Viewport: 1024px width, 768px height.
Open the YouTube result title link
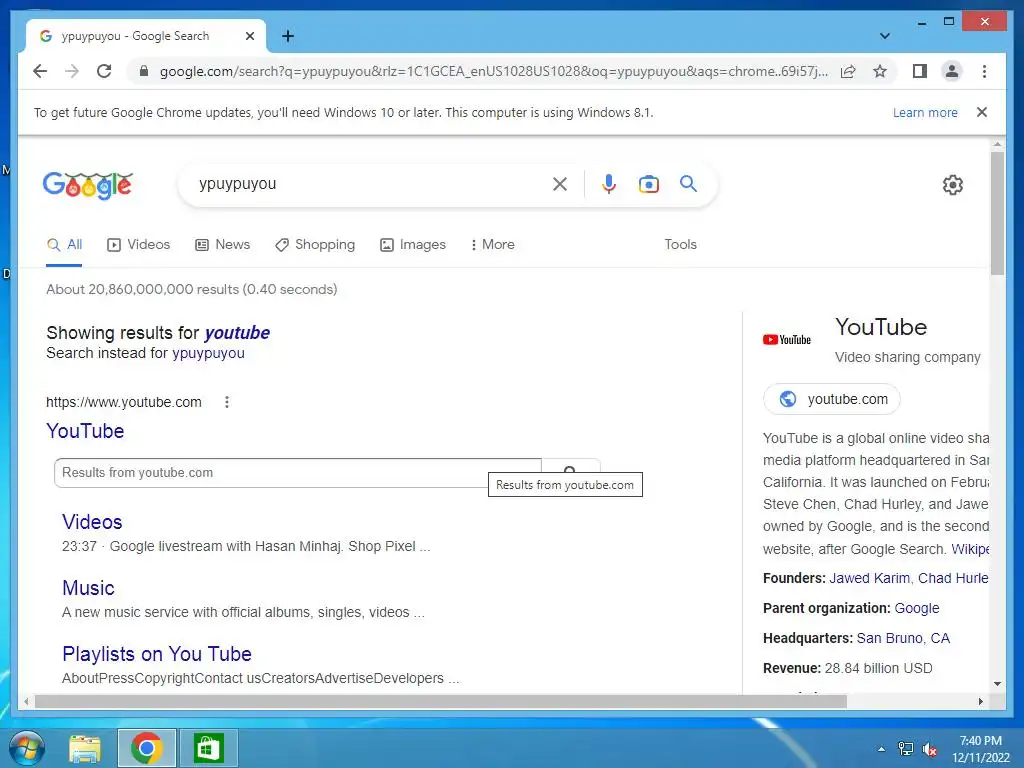[x=85, y=431]
